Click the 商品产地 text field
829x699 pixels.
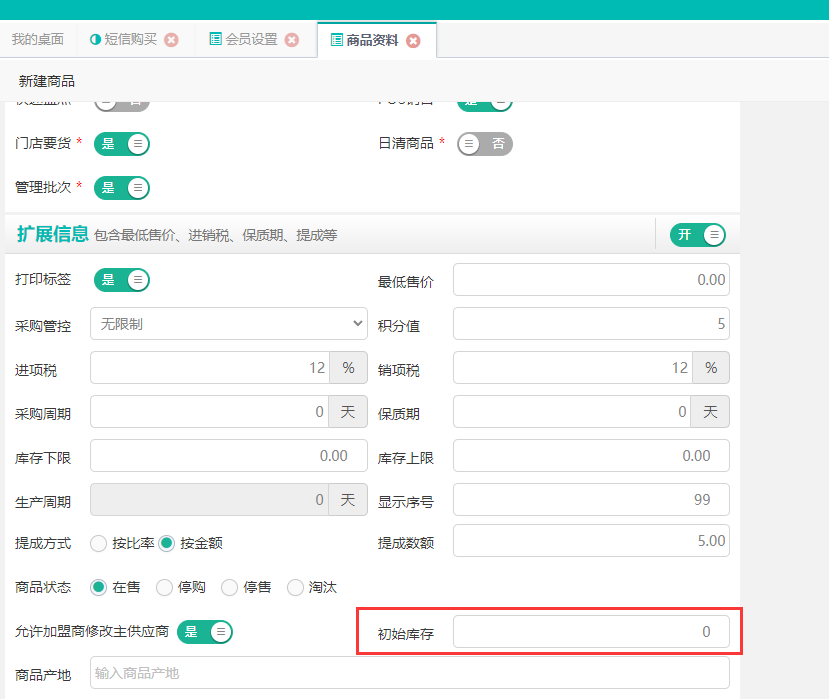[409, 674]
